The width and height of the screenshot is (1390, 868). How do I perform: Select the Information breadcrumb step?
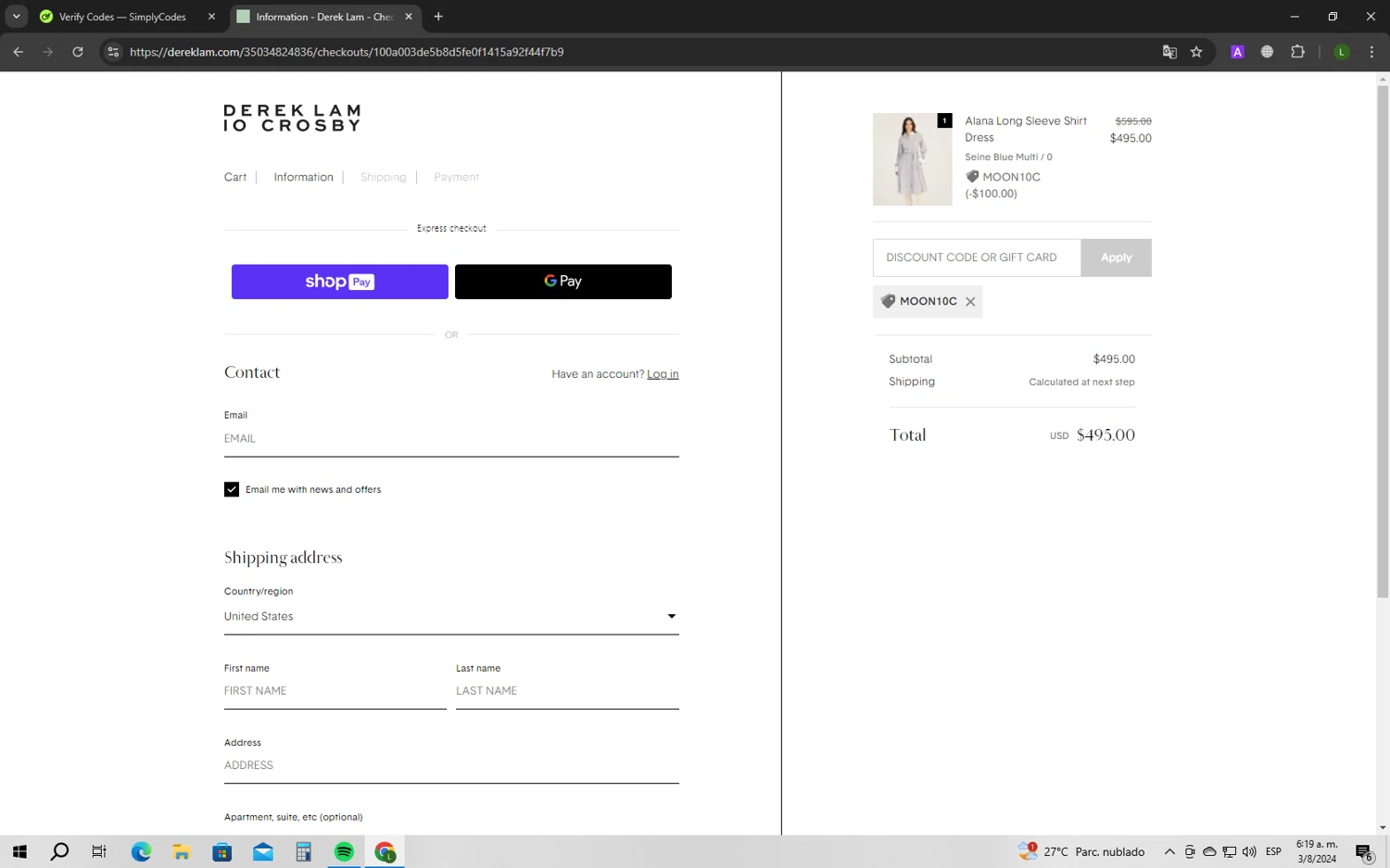303,177
